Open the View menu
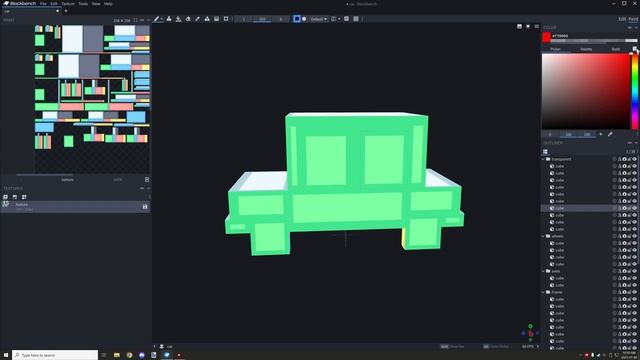 pos(96,4)
